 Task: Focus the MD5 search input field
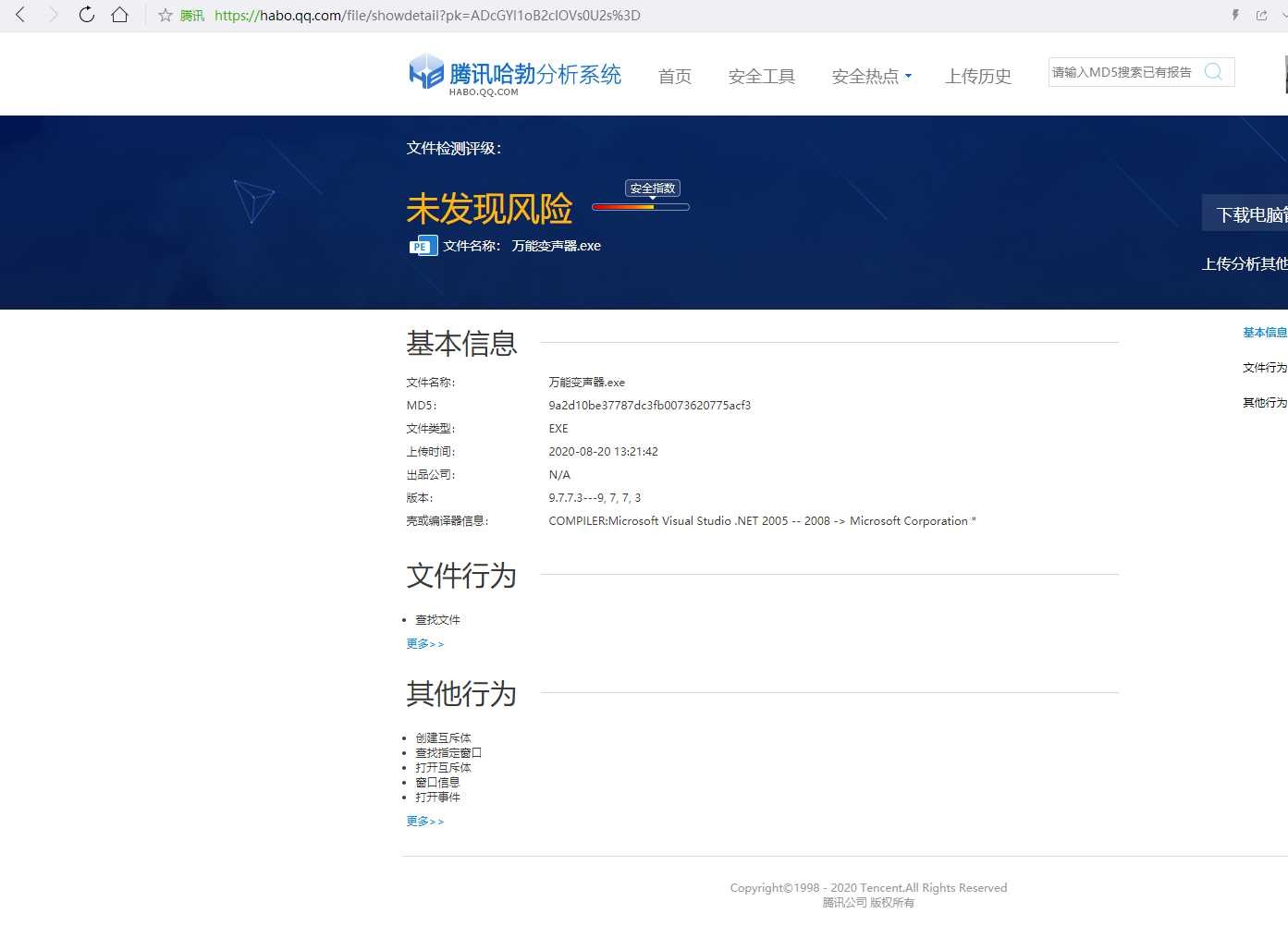point(1122,72)
